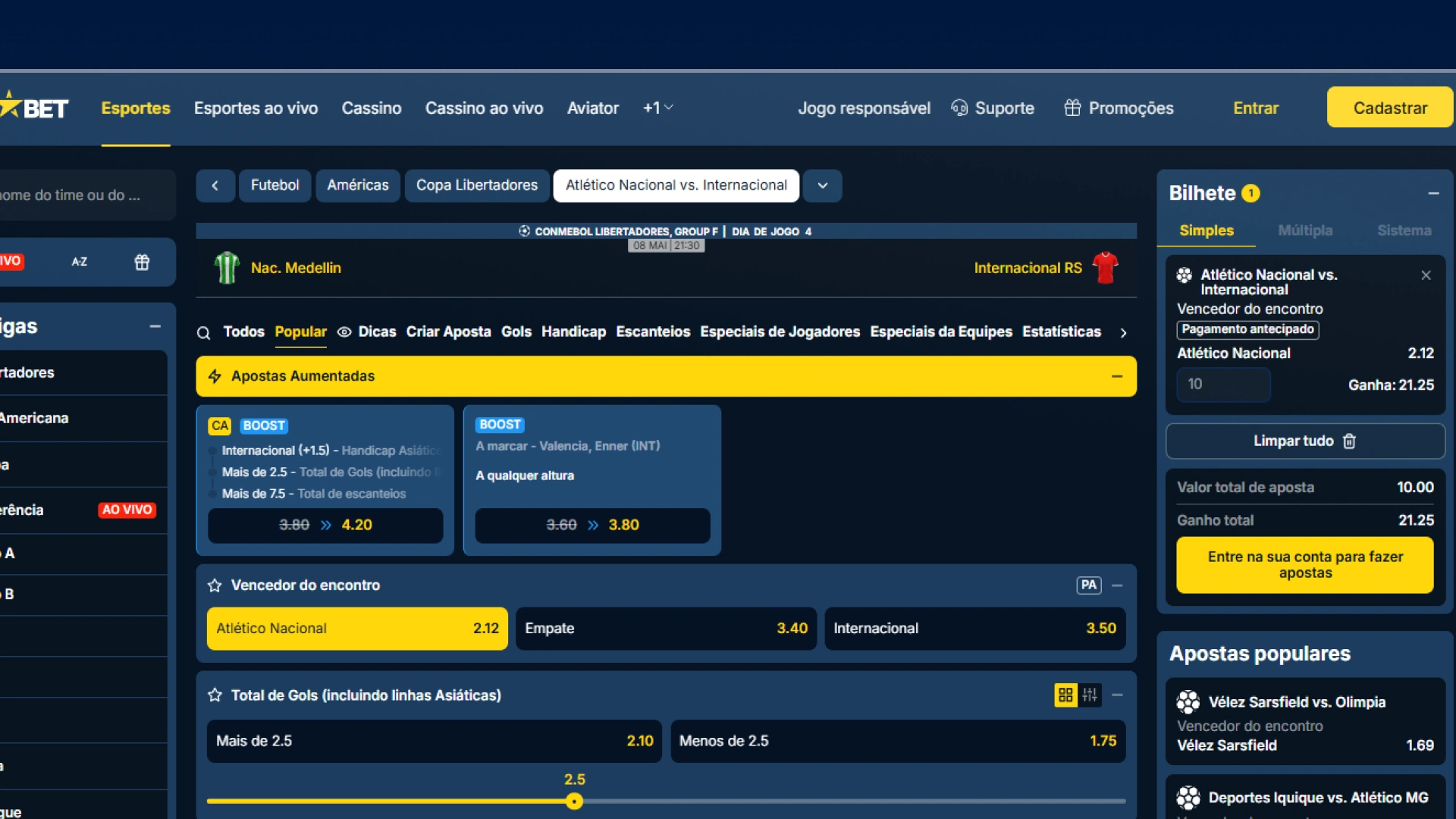The width and height of the screenshot is (1456, 819).
Task: Click the BOOST badge on Valencia card
Action: point(500,425)
